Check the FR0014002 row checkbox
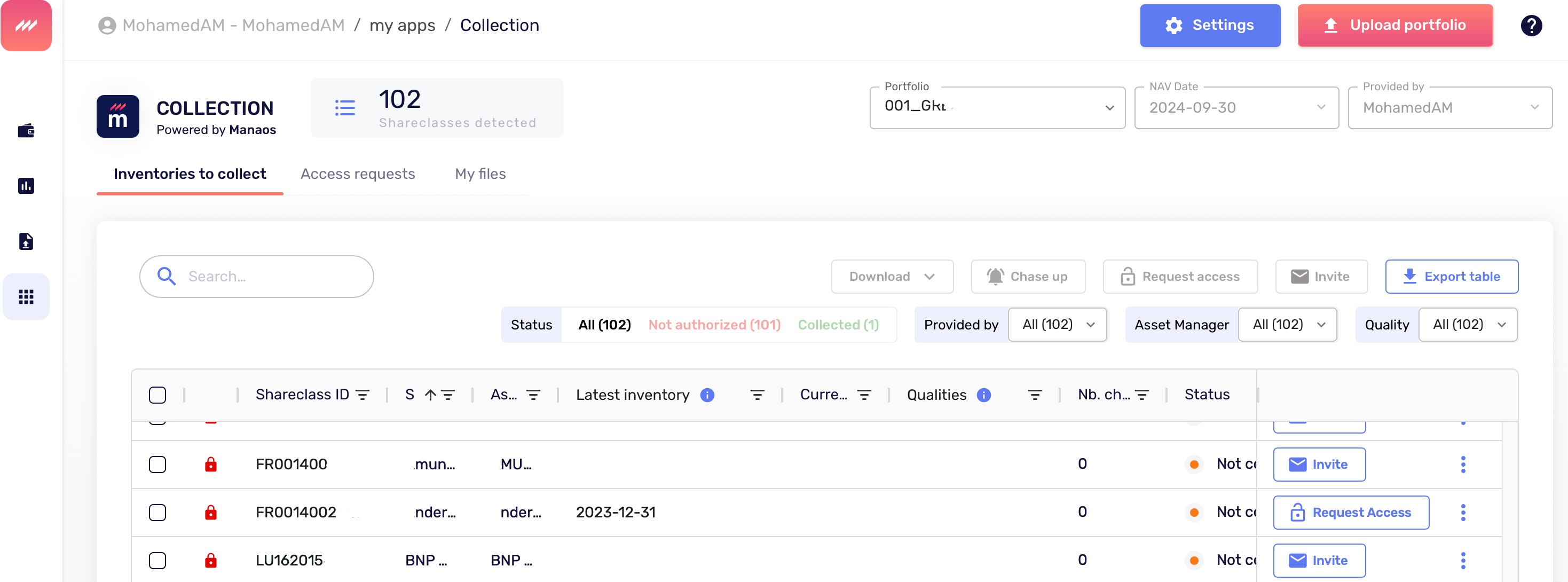The width and height of the screenshot is (1568, 582). [x=157, y=513]
